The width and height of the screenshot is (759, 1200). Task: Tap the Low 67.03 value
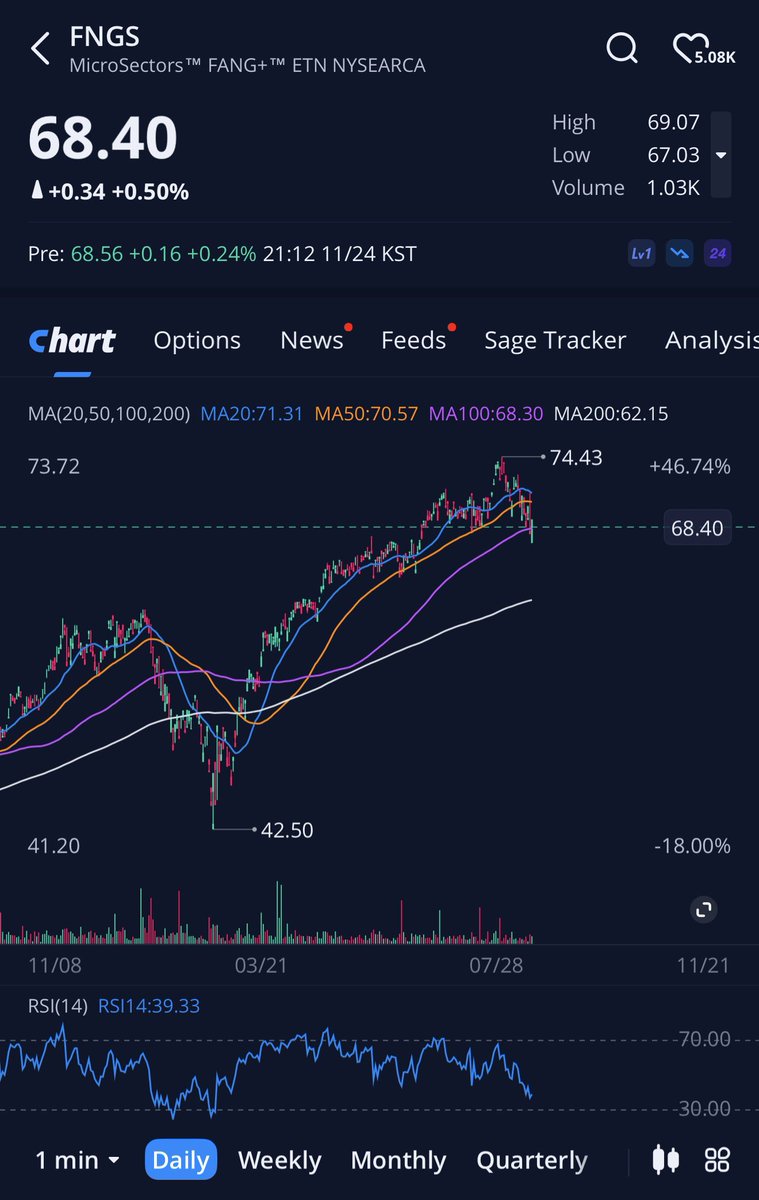click(673, 155)
